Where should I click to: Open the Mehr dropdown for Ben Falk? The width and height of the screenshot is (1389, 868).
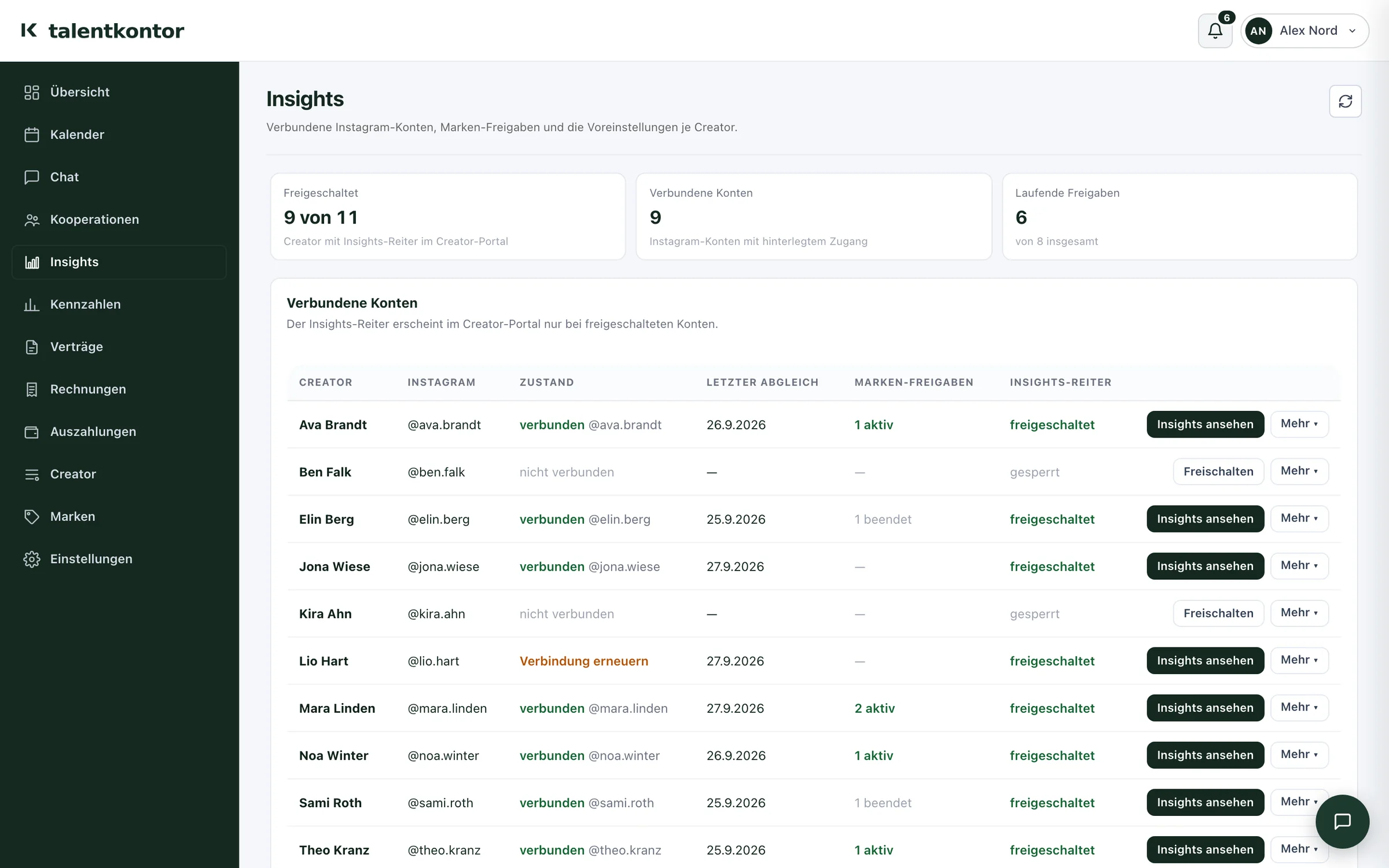click(x=1299, y=471)
